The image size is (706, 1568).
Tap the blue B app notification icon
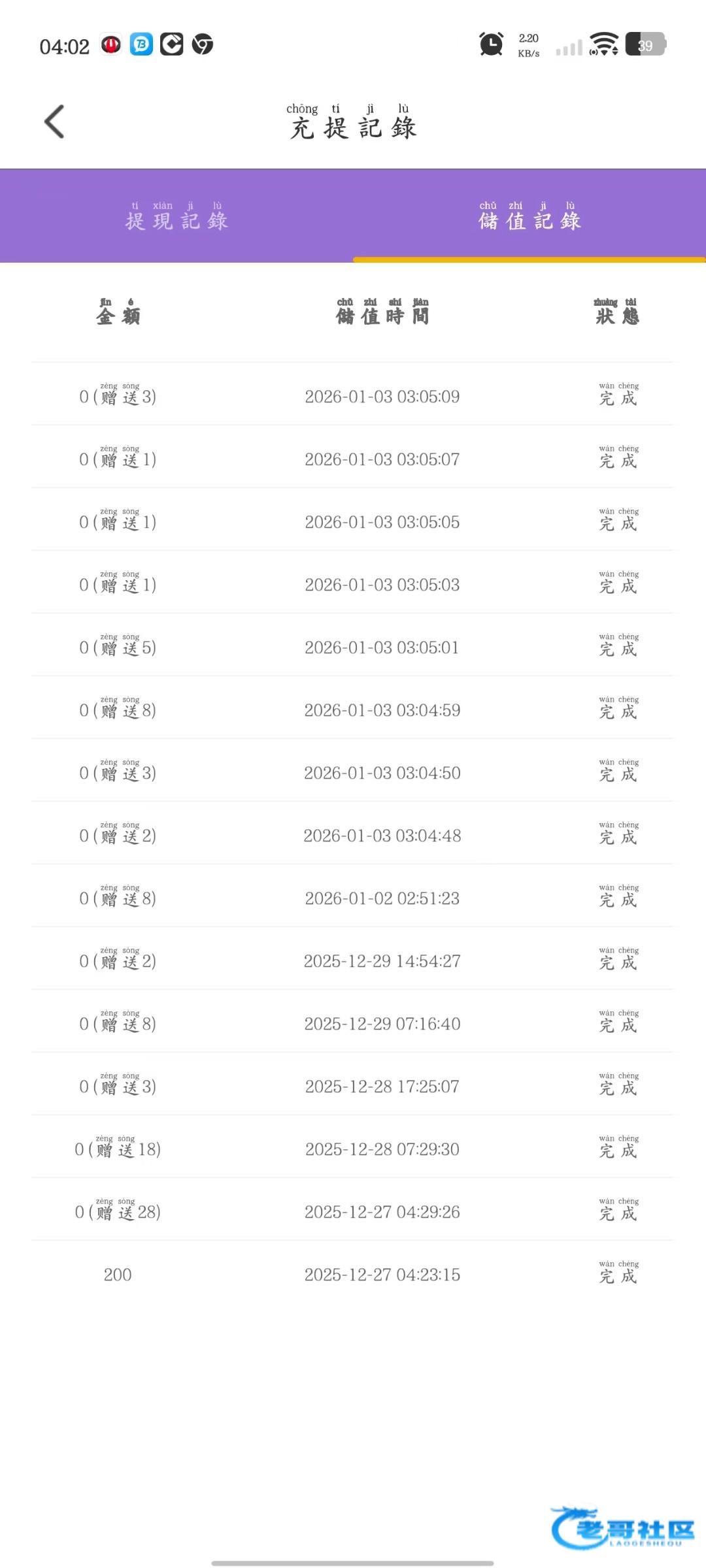(141, 44)
